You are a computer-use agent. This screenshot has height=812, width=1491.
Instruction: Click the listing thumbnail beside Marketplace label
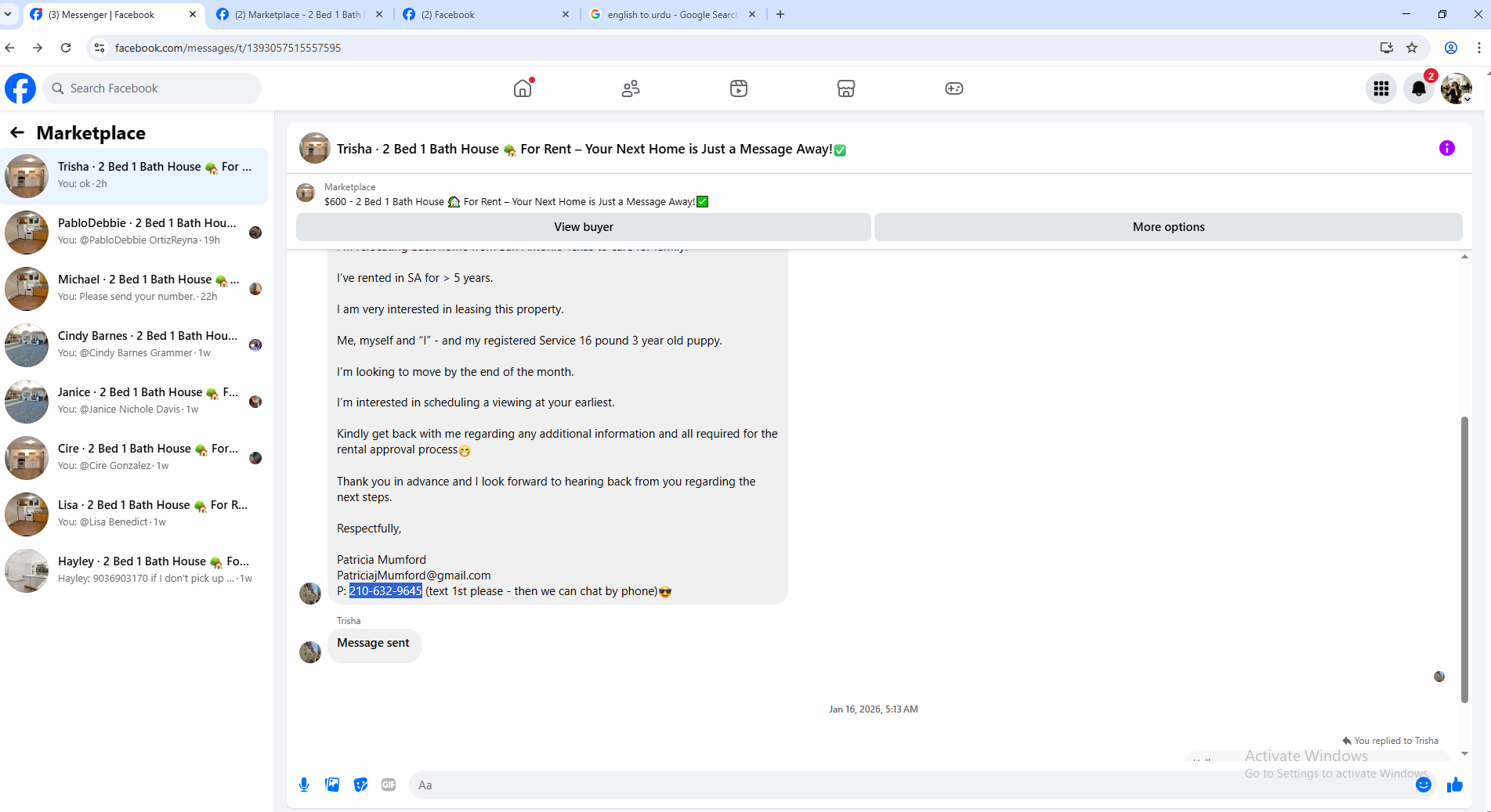coord(306,193)
